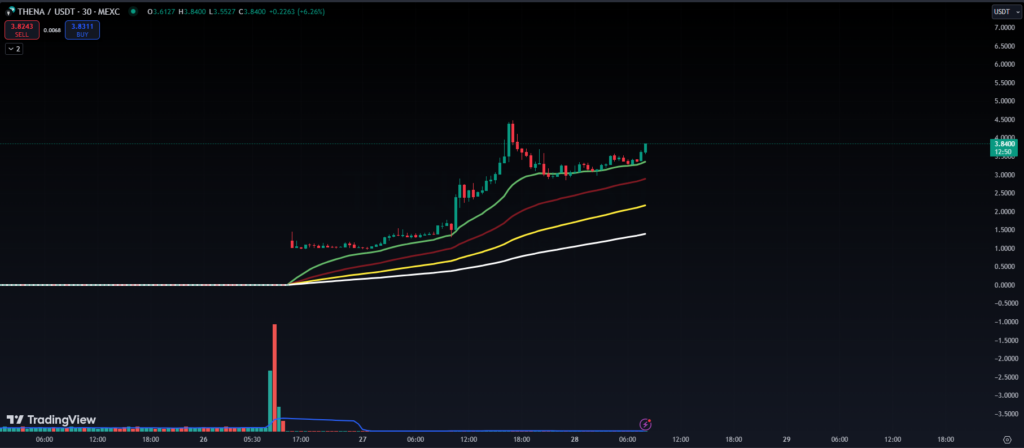Expand the collapsed indicators legend showing 2
The width and height of the screenshot is (1024, 448).
point(14,48)
